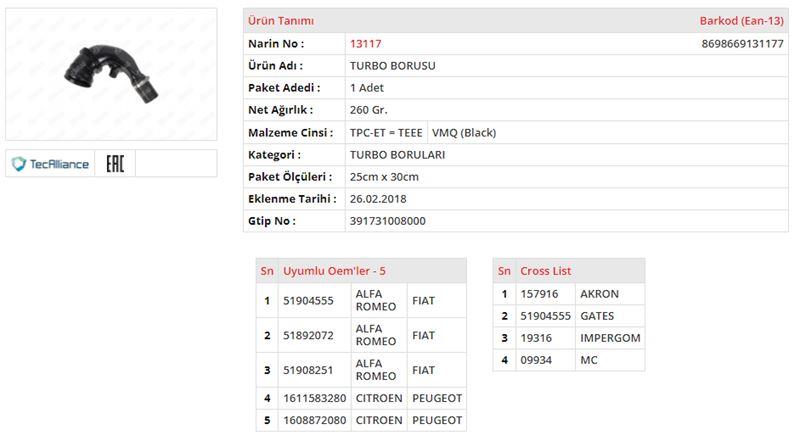The width and height of the screenshot is (800, 441).
Task: Select OEM number 1611583280
Action: point(314,398)
